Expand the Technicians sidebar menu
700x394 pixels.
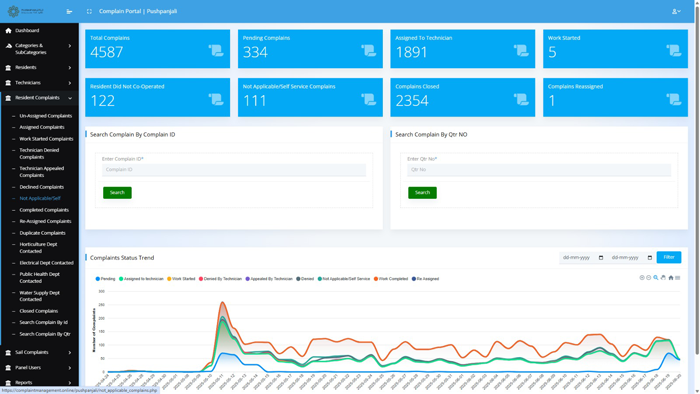pos(39,83)
